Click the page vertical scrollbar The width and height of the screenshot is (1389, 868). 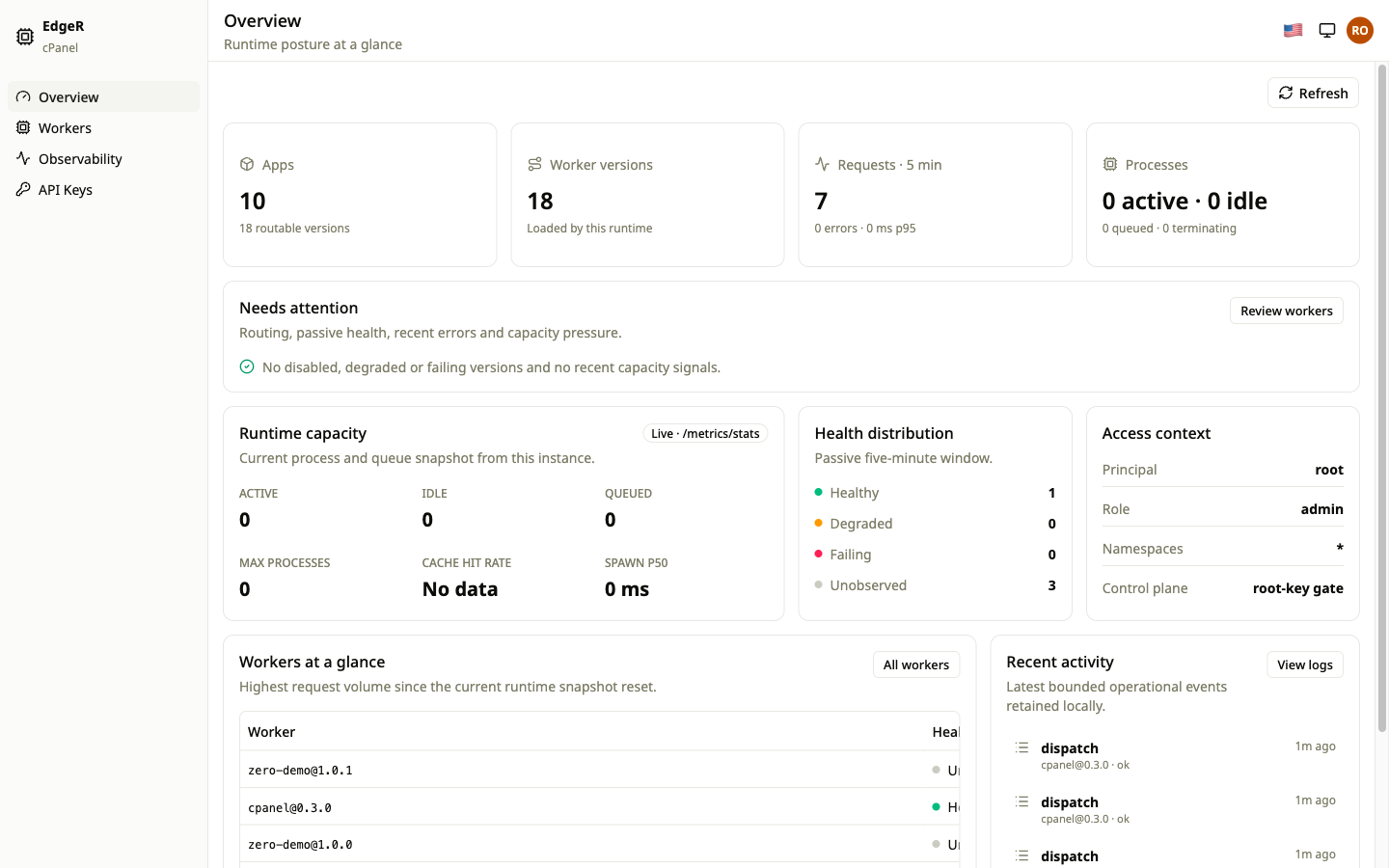point(1382,397)
